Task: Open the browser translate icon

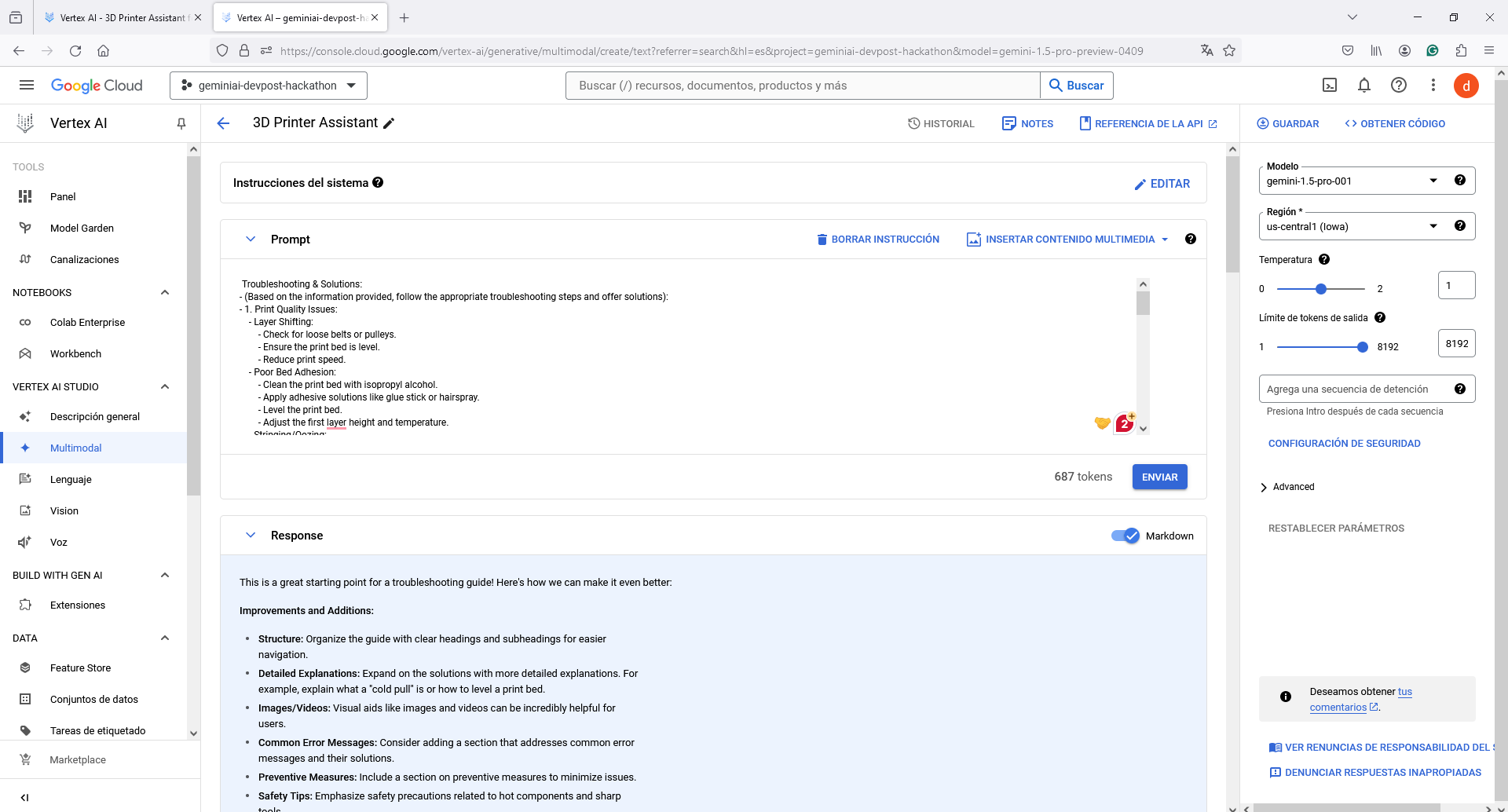Action: point(1207,51)
